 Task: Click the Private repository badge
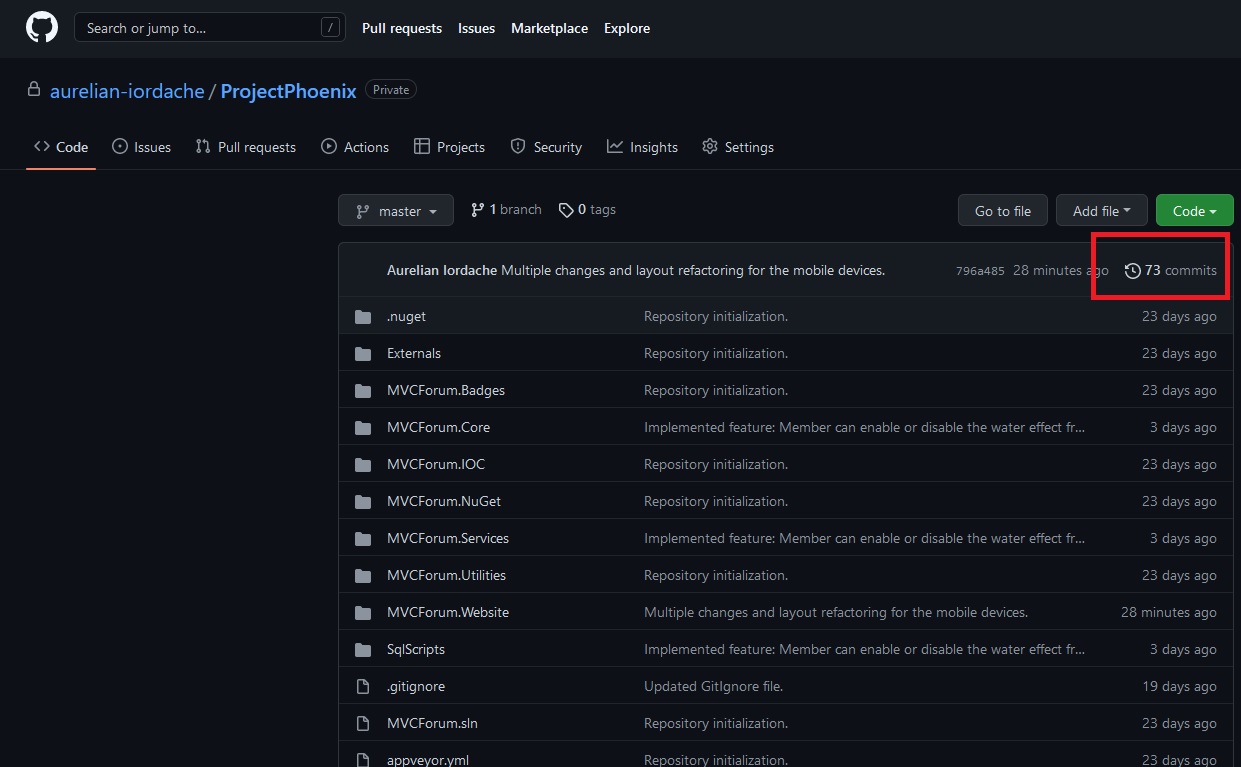(391, 90)
